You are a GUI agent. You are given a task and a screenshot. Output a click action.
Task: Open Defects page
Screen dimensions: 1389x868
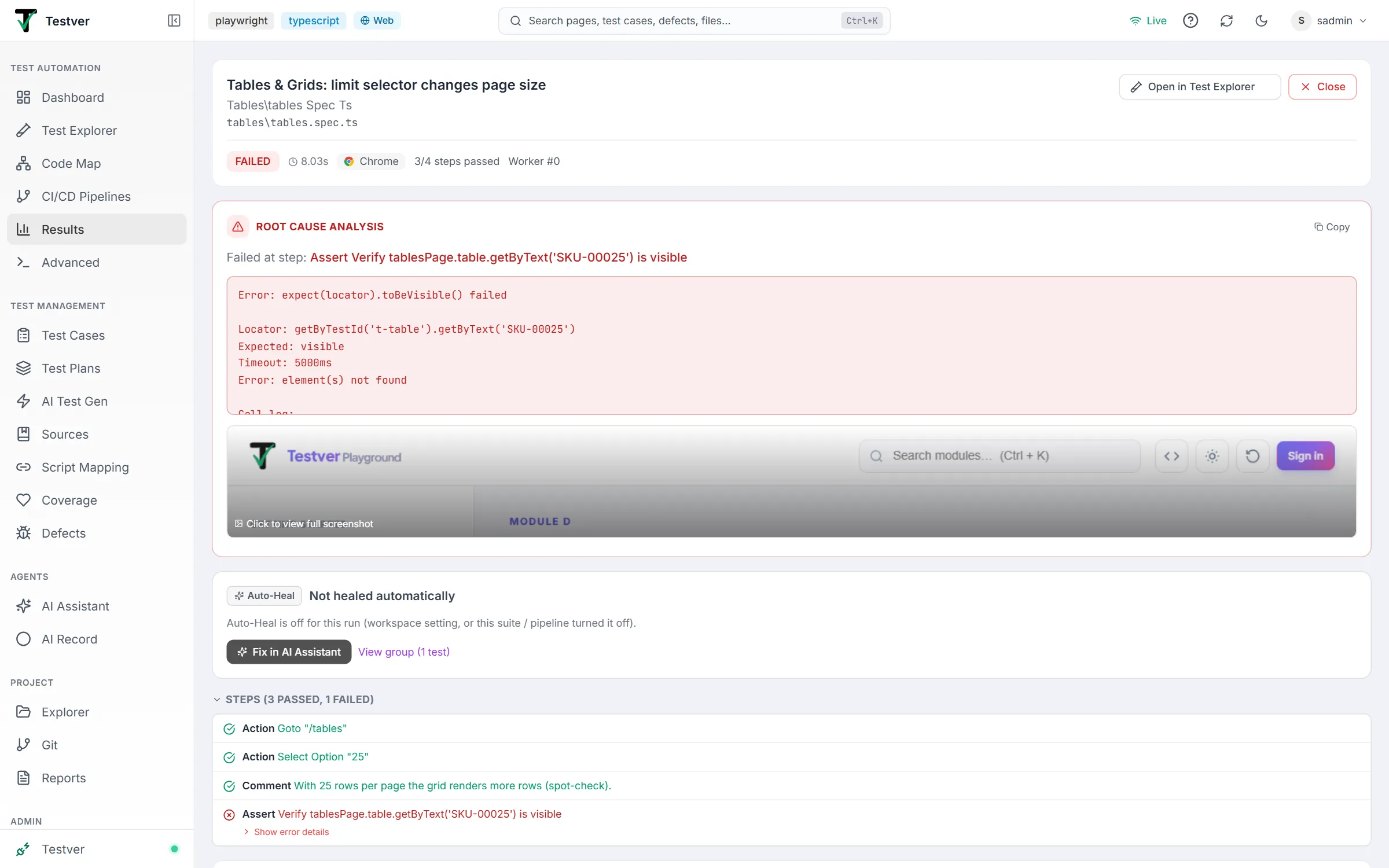point(97,533)
